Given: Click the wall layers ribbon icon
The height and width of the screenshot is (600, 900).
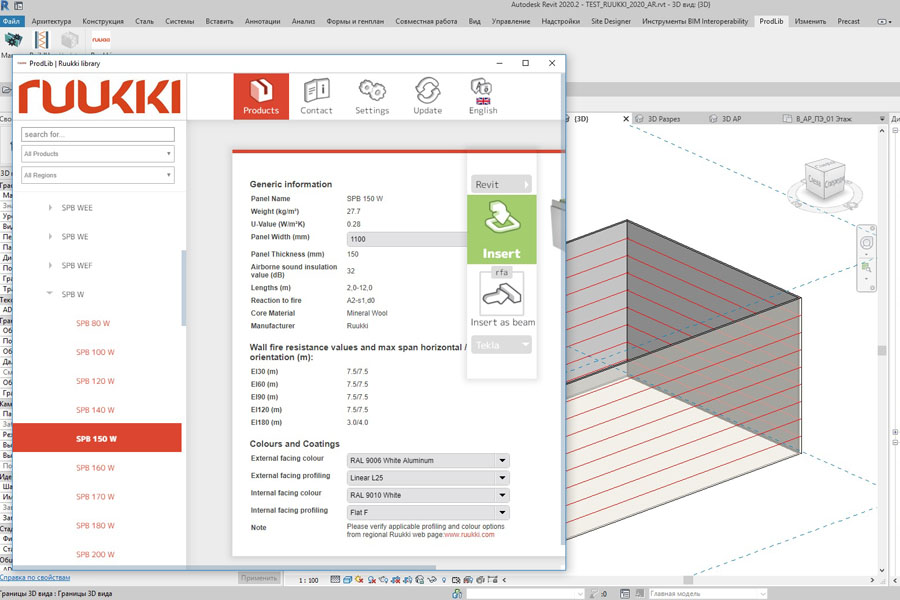Looking at the screenshot, I should (x=41, y=40).
